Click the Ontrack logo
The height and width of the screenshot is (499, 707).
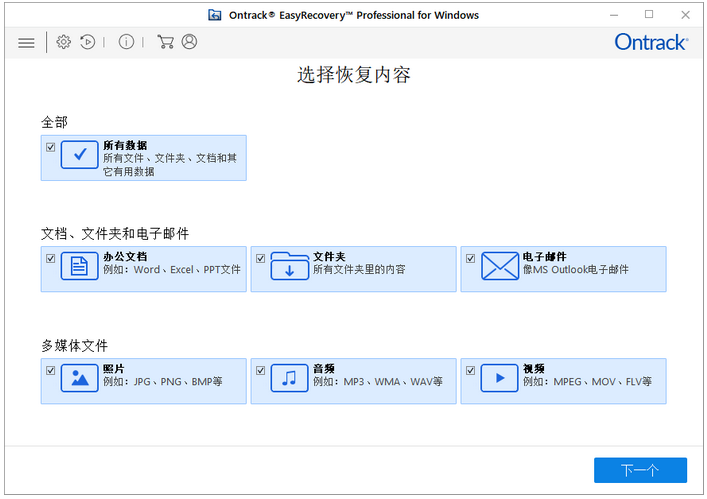pyautogui.click(x=650, y=42)
